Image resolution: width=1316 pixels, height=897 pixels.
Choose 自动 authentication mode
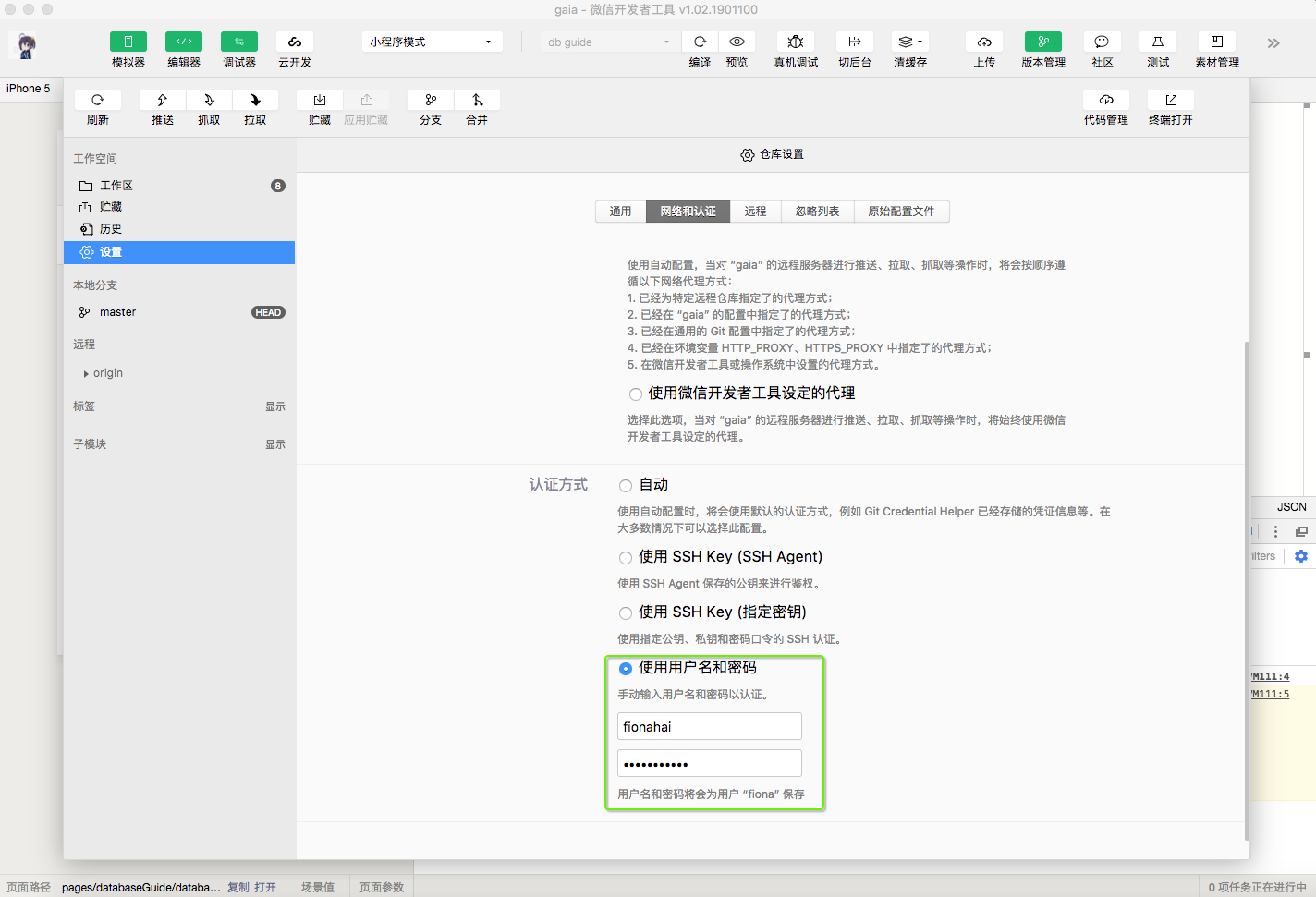[x=625, y=484]
